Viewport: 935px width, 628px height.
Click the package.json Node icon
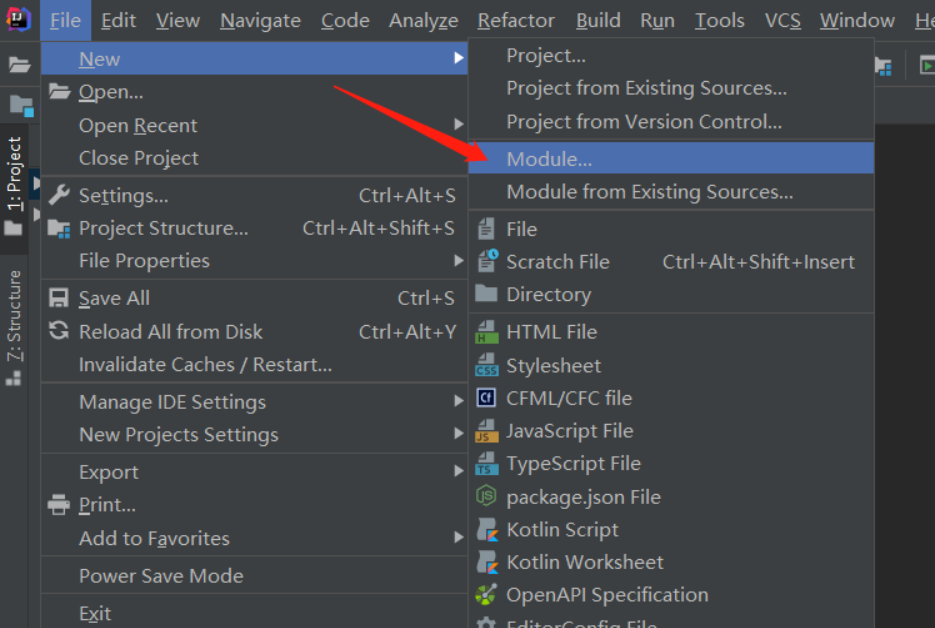point(486,496)
